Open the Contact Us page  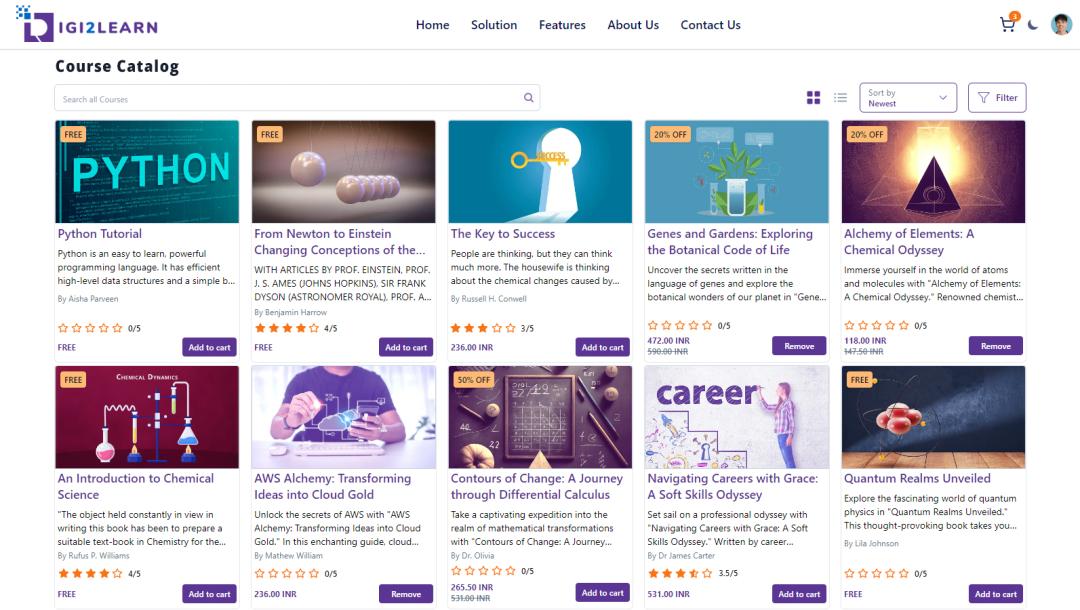[710, 25]
